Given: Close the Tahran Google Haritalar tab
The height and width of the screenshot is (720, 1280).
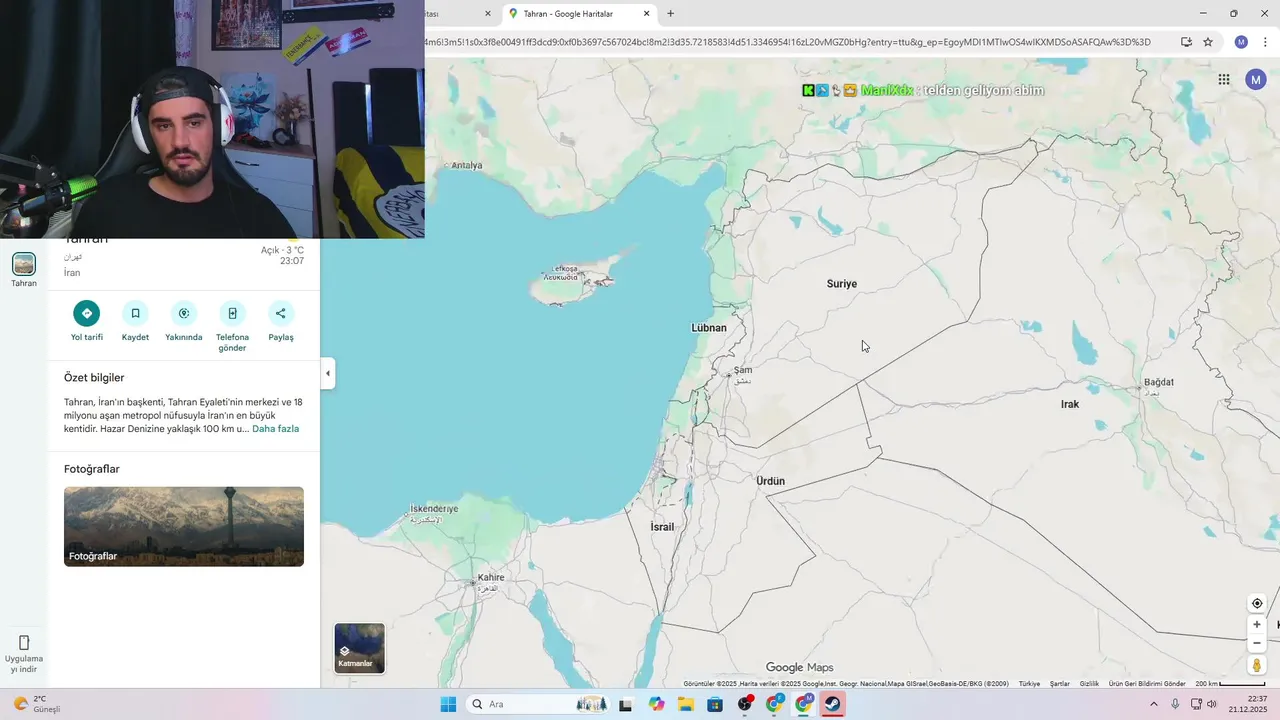Looking at the screenshot, I should (646, 14).
